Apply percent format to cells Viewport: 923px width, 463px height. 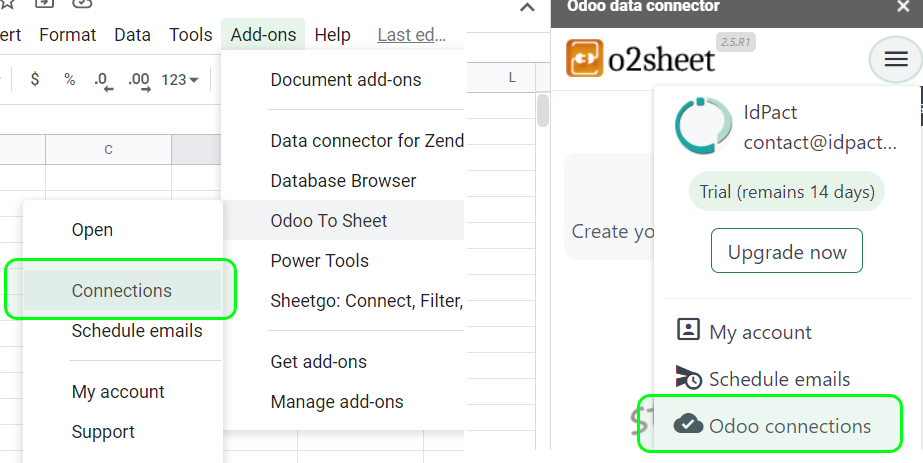click(69, 79)
